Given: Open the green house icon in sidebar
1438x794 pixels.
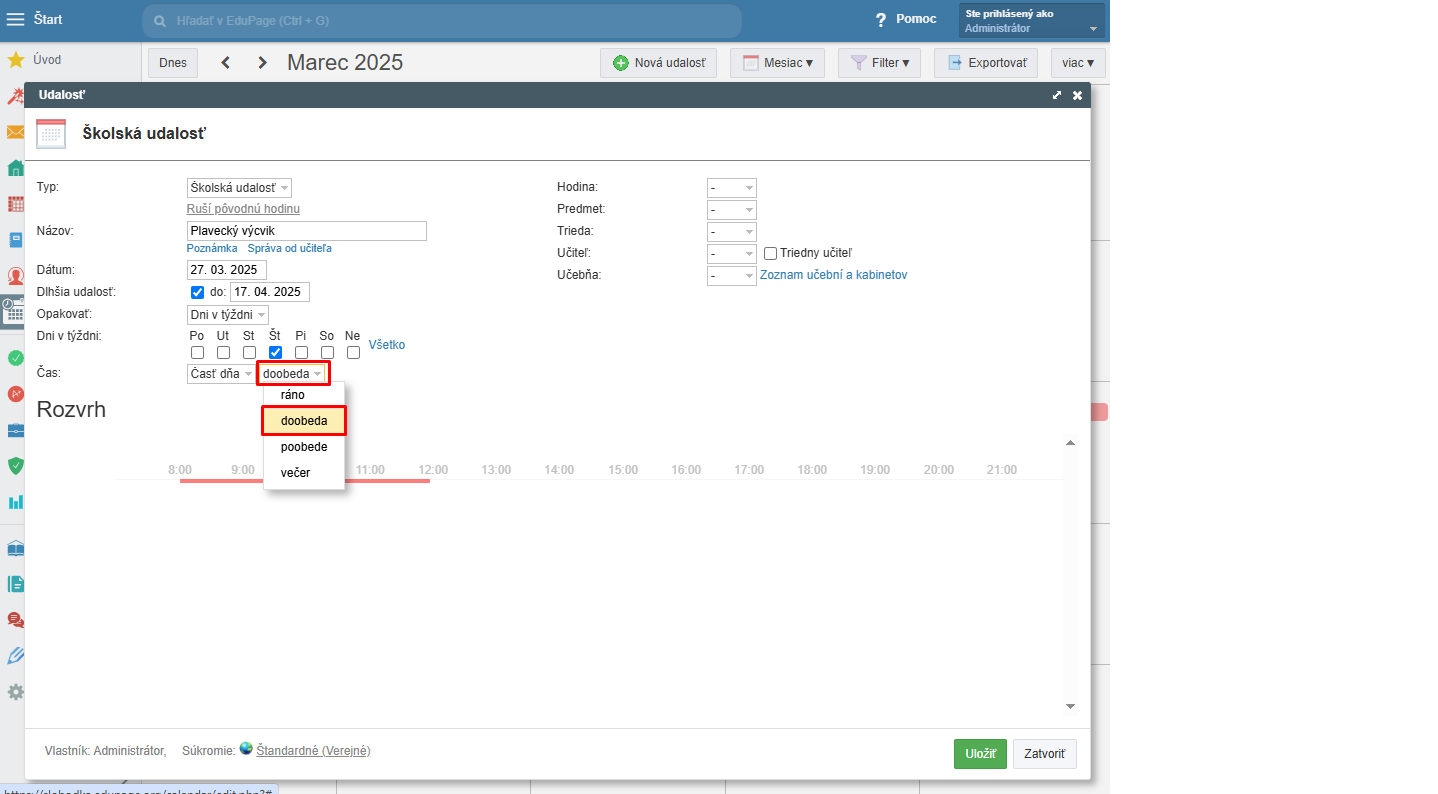Looking at the screenshot, I should click(x=16, y=168).
